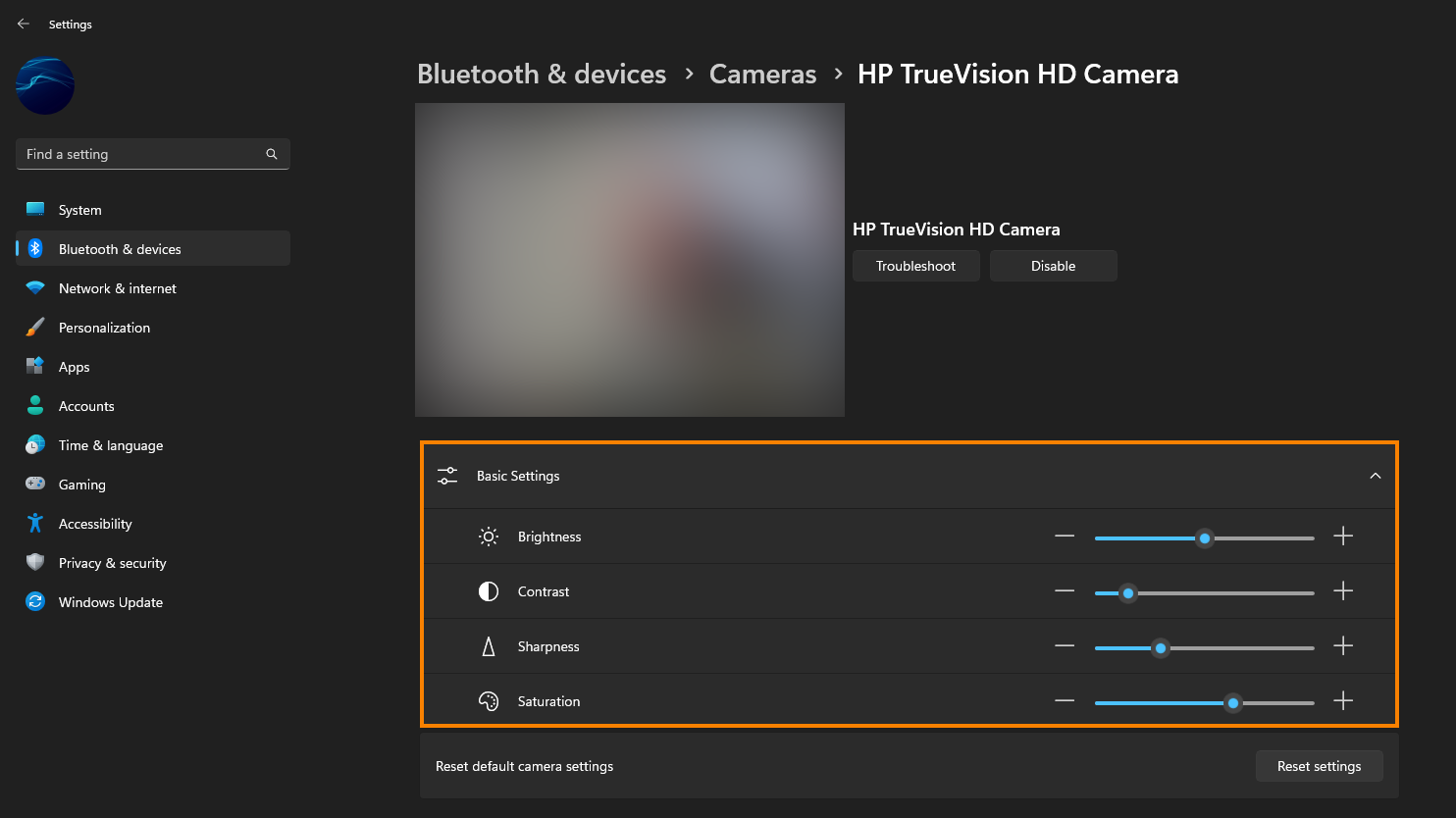The image size is (1456, 818).
Task: Open Accessibility settings category
Action: point(153,524)
